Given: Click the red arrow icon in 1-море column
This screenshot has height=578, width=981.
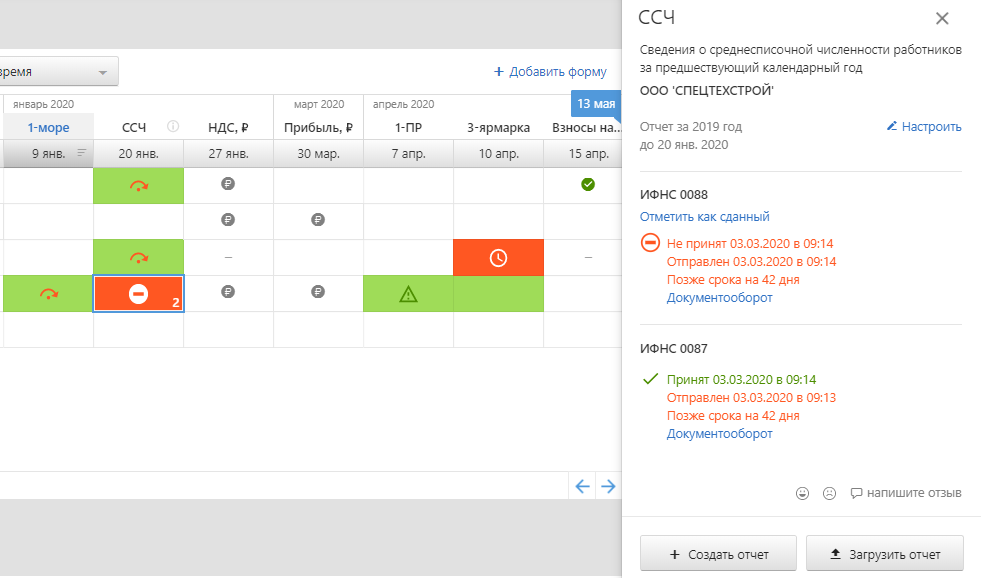Looking at the screenshot, I should point(48,294).
